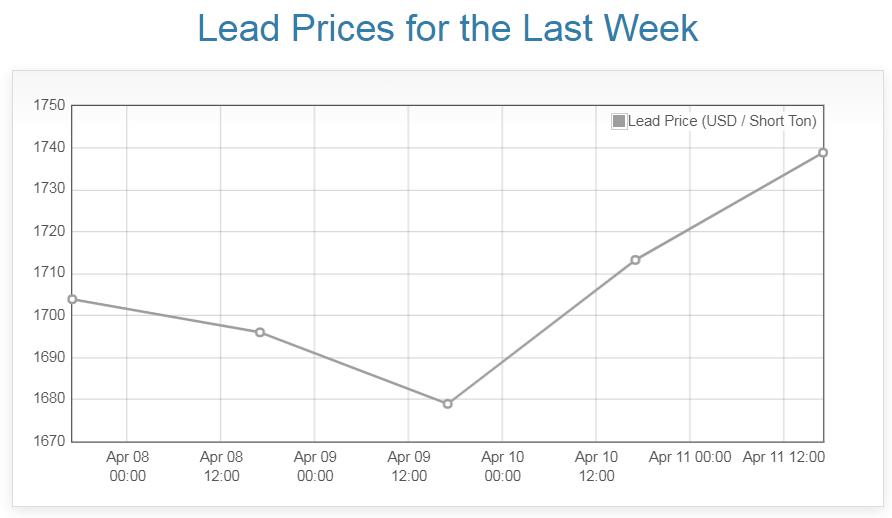892x518 pixels.
Task: Select the 1670 y-axis value
Action: 49,441
